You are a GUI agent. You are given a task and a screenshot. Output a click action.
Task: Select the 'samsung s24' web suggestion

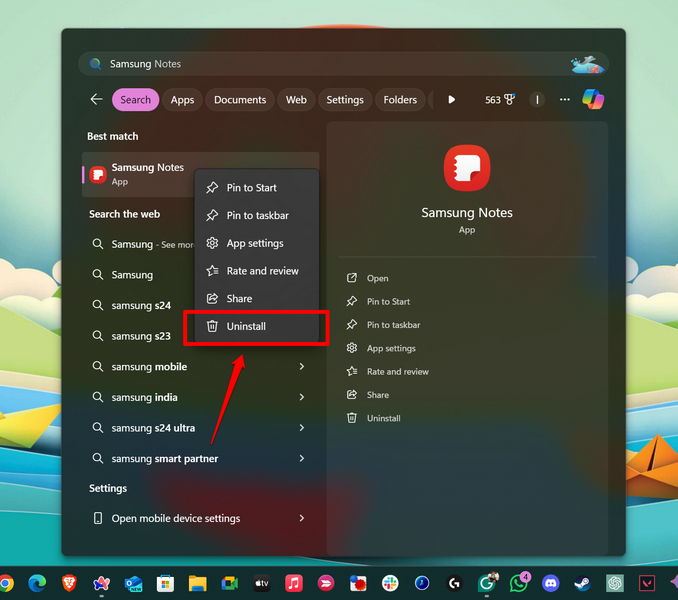click(x=141, y=306)
